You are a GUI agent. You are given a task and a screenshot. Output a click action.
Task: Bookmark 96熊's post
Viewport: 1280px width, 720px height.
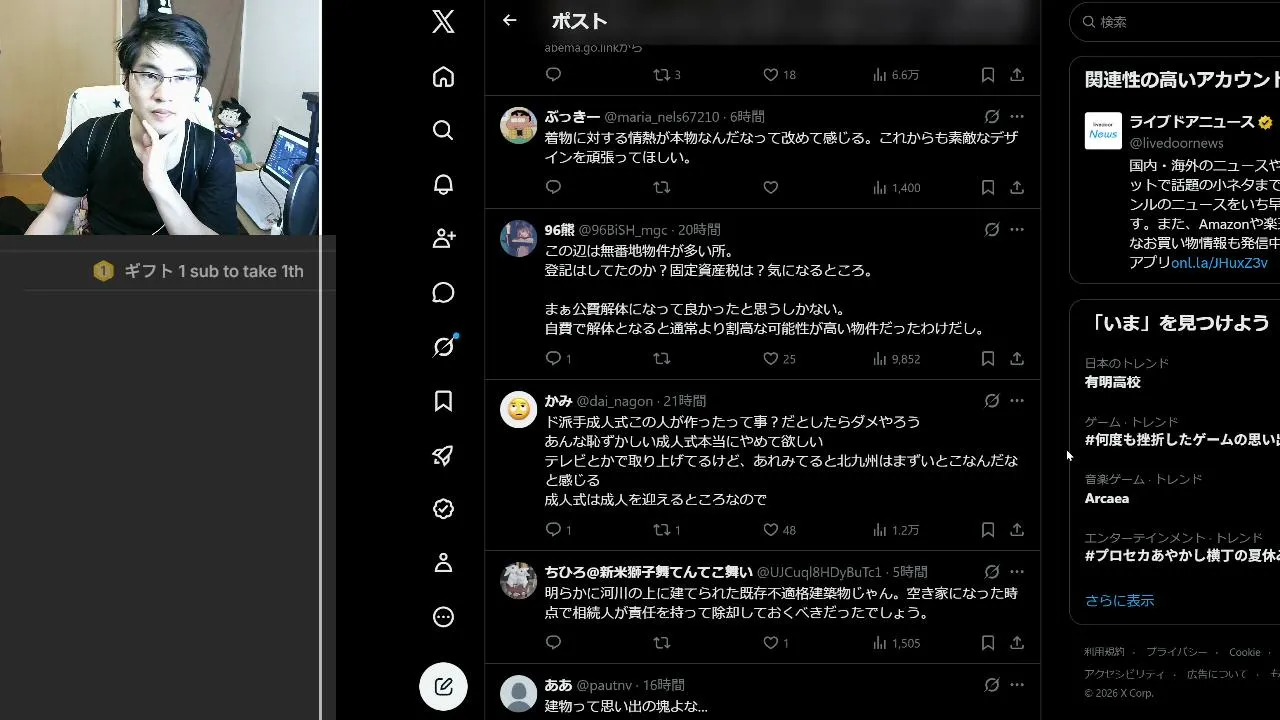click(987, 358)
